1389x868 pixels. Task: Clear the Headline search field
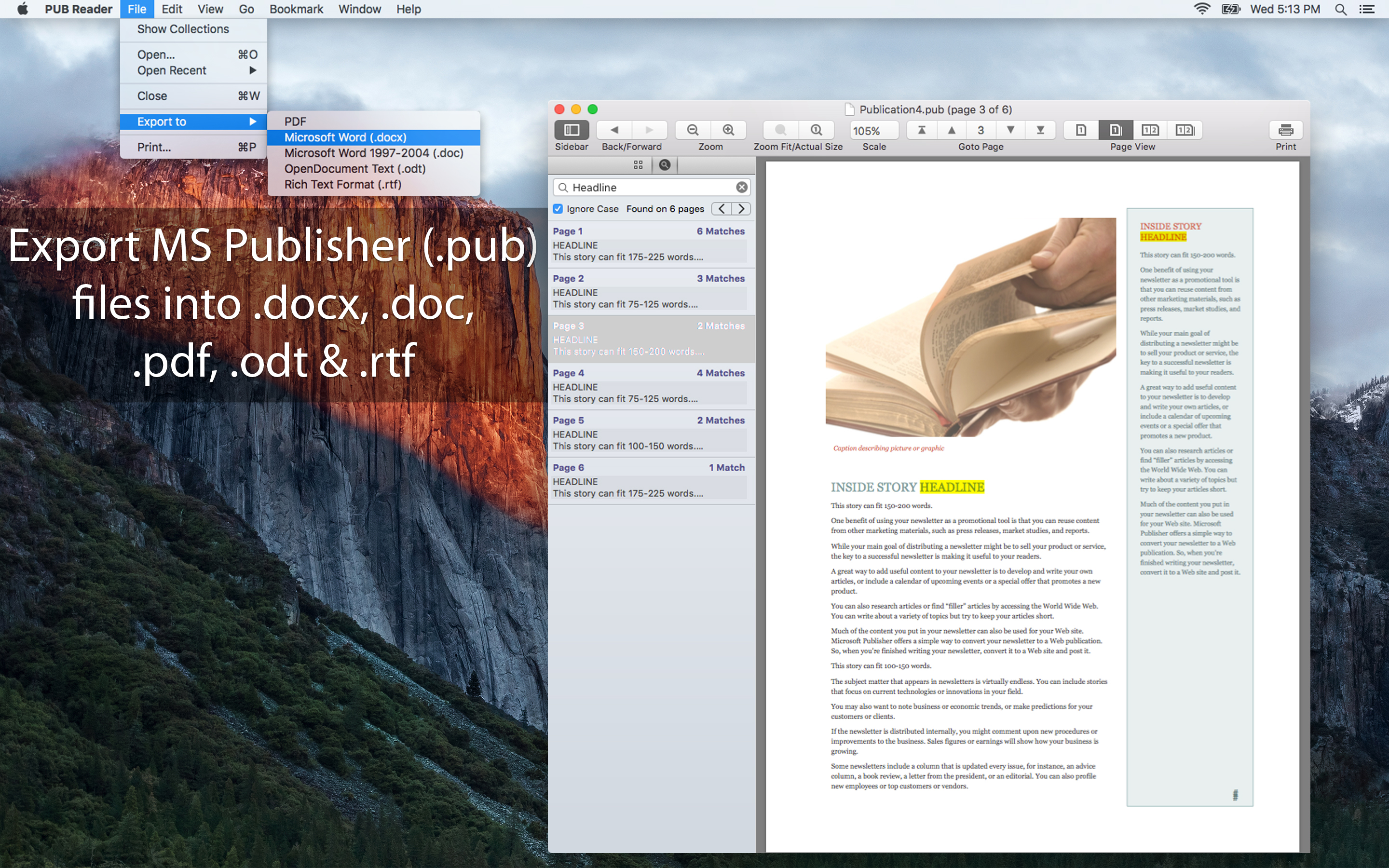(x=742, y=187)
